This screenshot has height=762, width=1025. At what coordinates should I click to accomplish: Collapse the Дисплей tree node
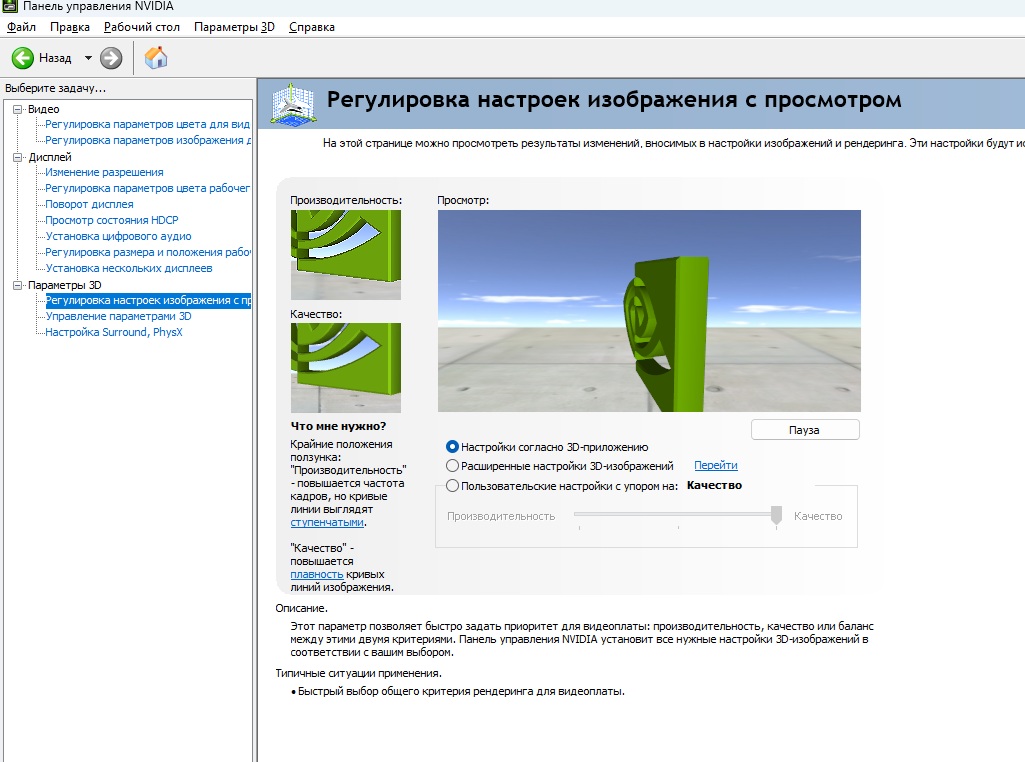[18, 157]
